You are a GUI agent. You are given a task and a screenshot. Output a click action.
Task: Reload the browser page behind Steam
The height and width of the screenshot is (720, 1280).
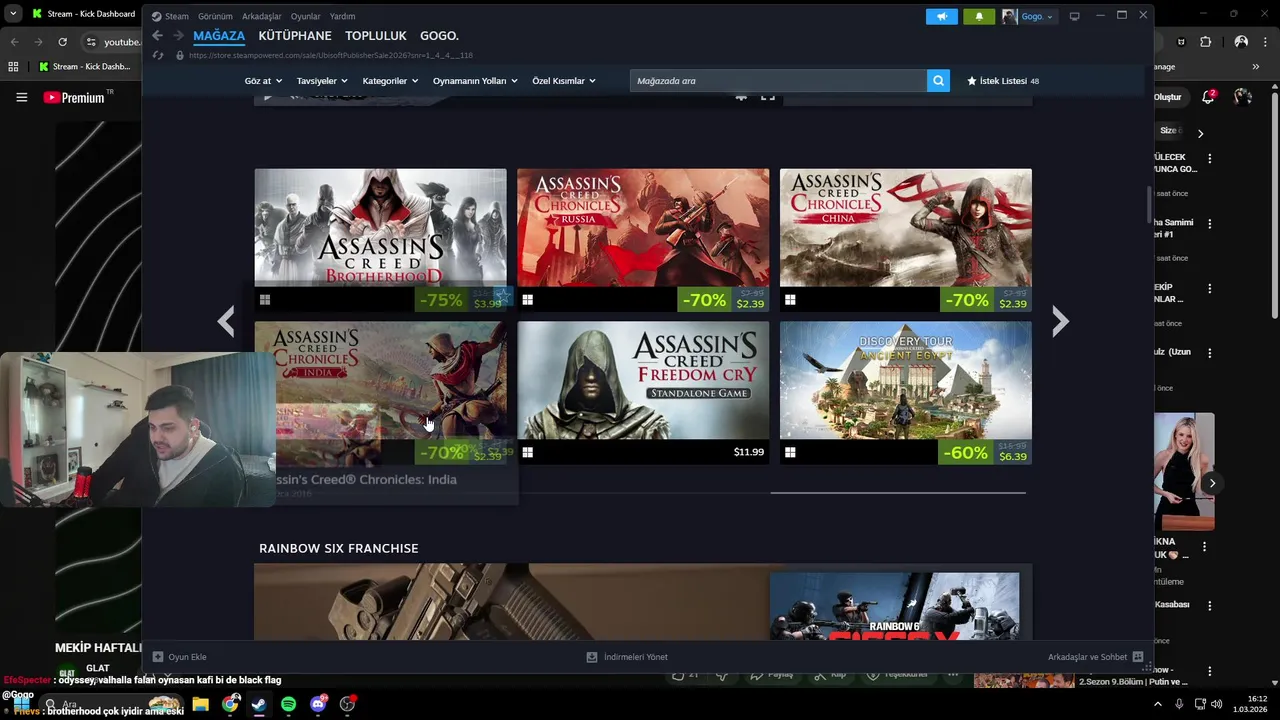(x=62, y=42)
